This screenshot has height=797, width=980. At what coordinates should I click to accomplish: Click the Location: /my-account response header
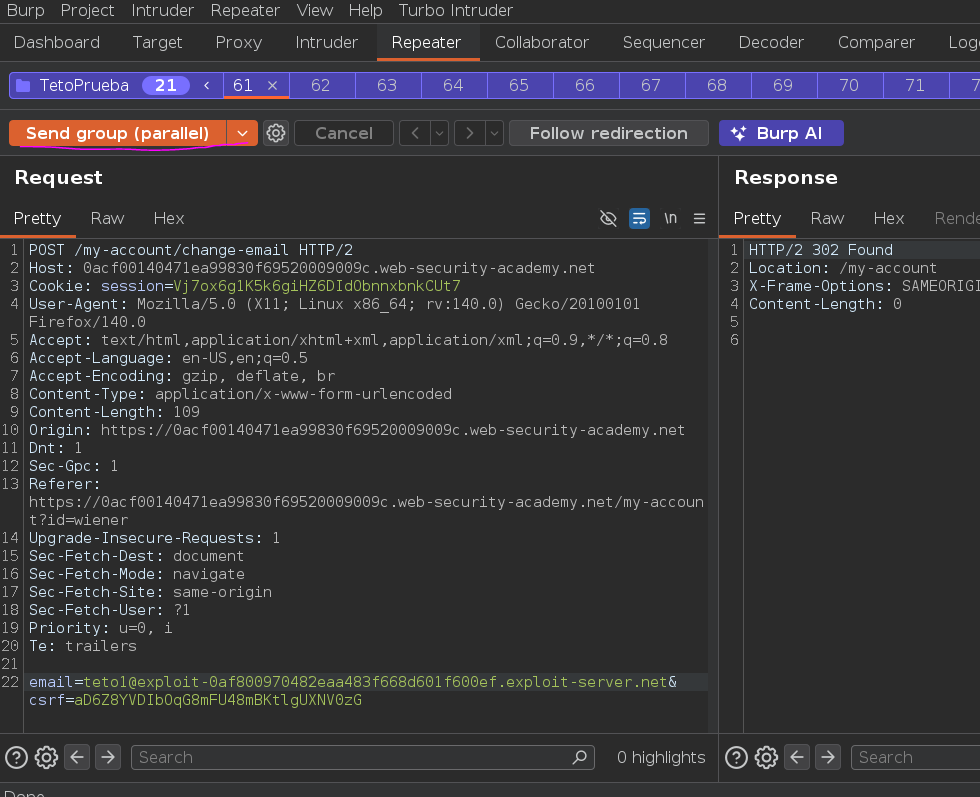[842, 268]
